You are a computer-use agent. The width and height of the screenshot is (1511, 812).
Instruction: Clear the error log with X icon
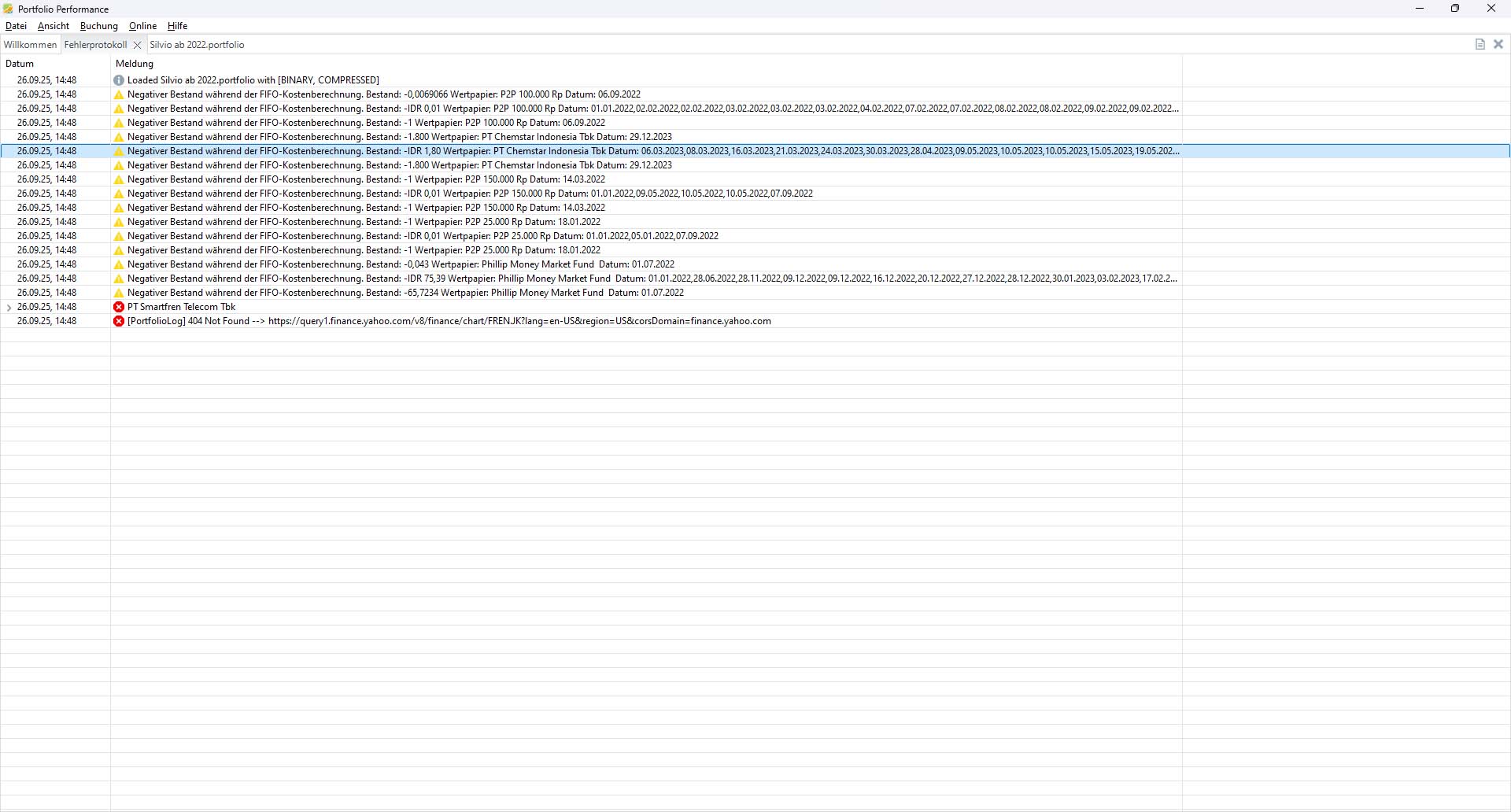click(1498, 44)
